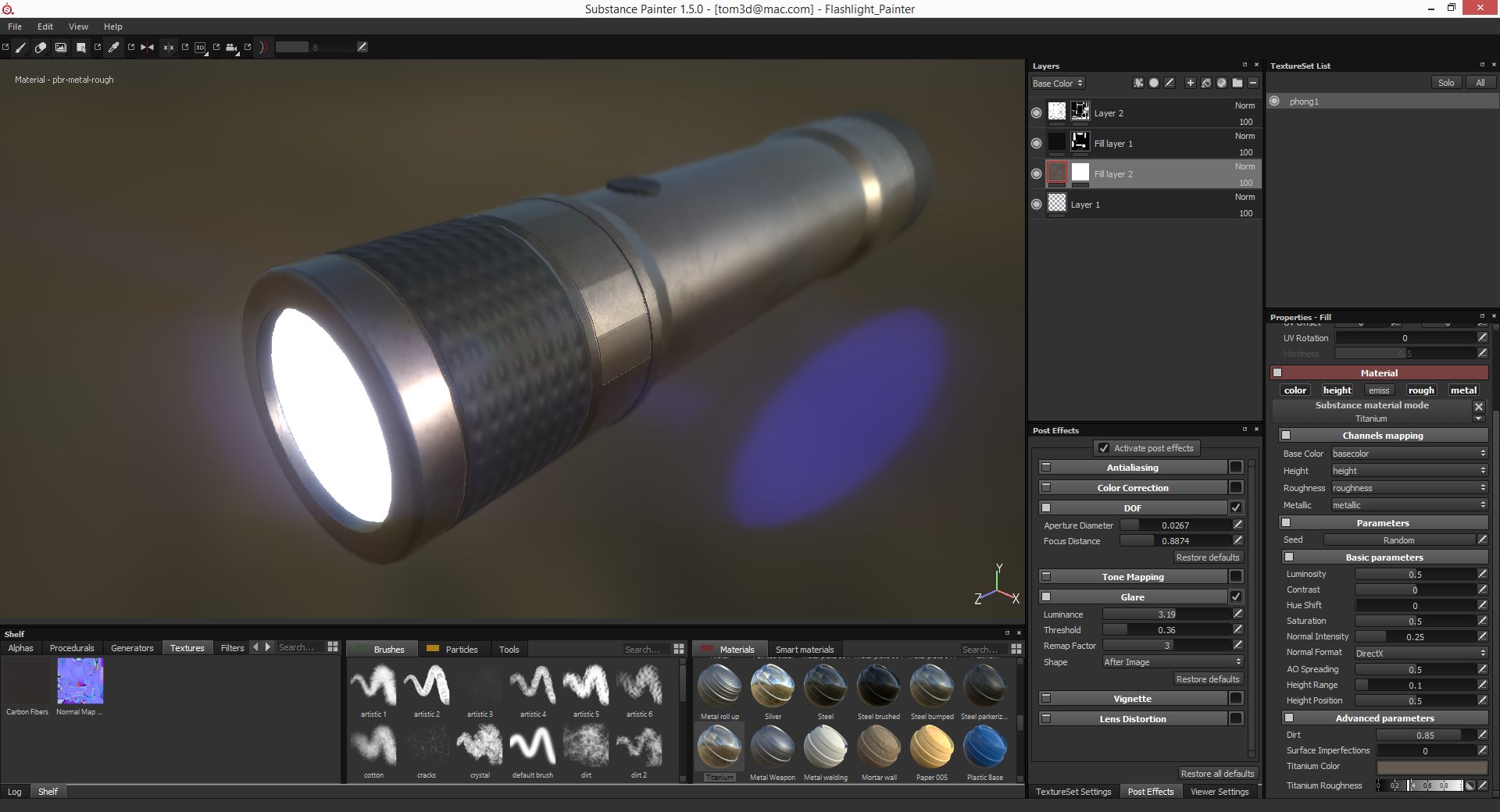Open the View menu
The image size is (1500, 812).
tap(77, 26)
